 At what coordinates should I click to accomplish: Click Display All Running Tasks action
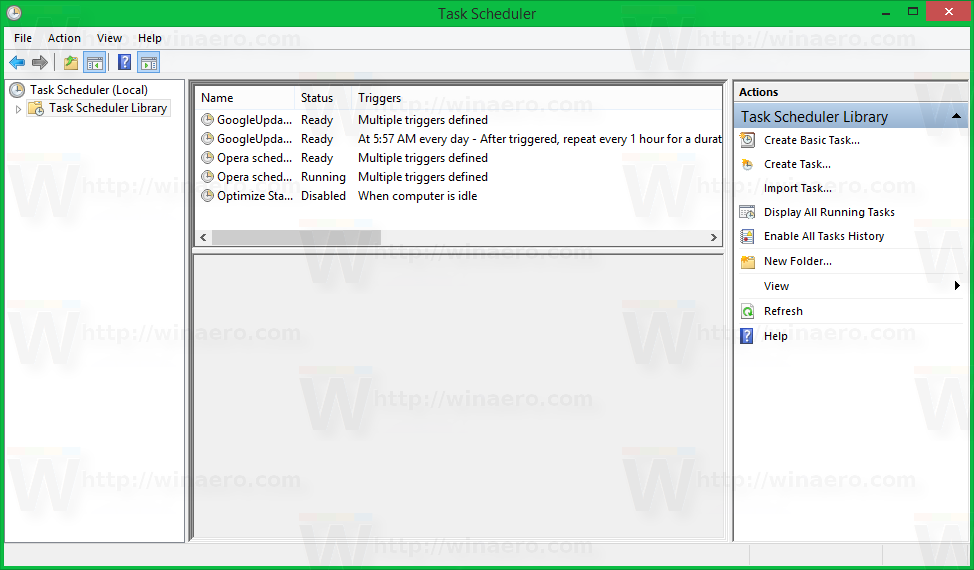tap(829, 212)
